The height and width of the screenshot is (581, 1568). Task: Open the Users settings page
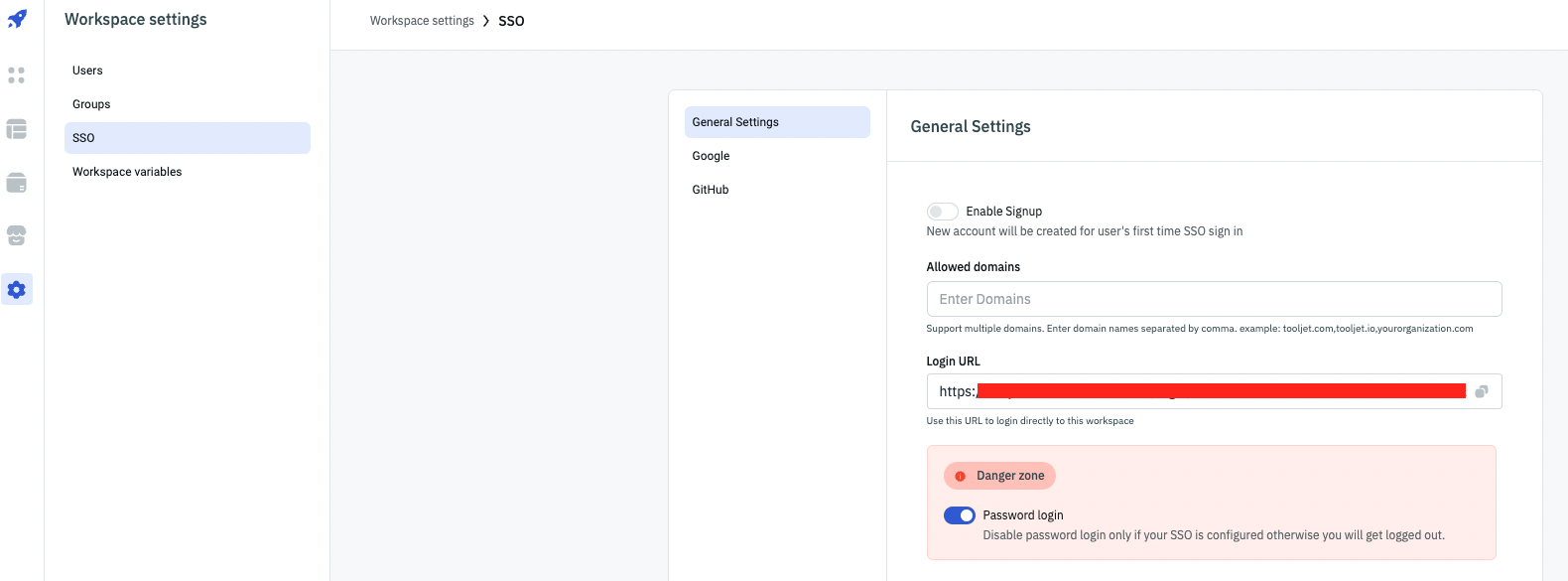(x=87, y=71)
